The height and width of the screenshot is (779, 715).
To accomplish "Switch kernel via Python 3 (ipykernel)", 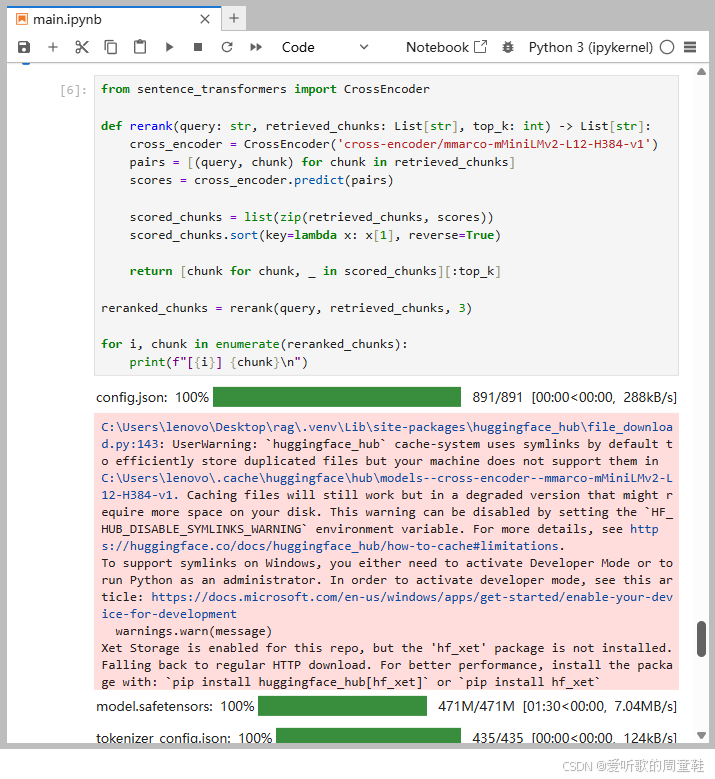I will [x=590, y=47].
